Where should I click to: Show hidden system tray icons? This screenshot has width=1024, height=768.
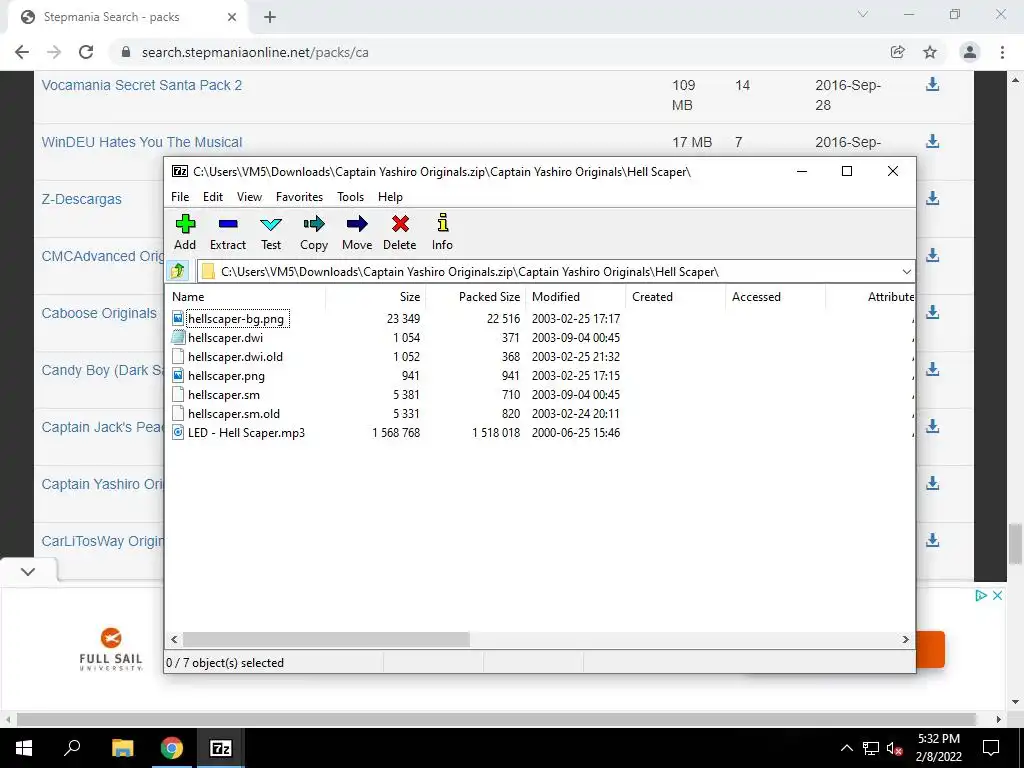tap(846, 748)
